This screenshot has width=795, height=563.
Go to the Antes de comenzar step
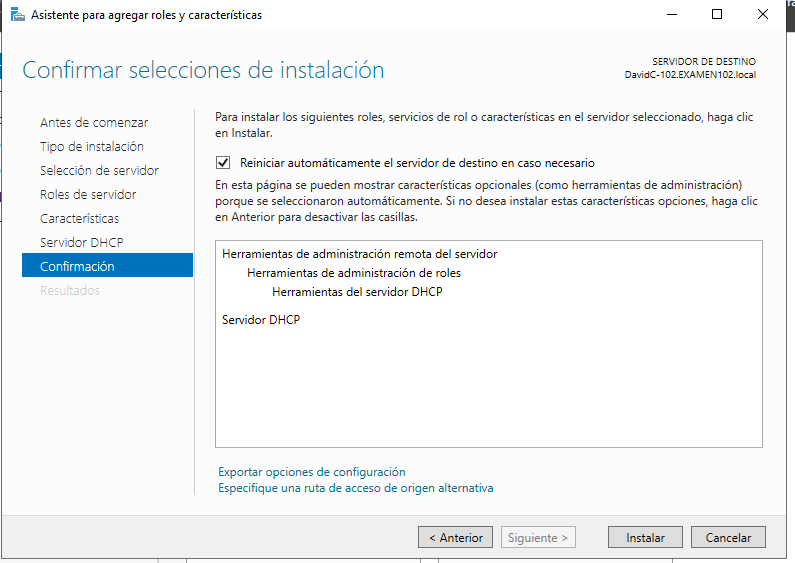point(94,122)
